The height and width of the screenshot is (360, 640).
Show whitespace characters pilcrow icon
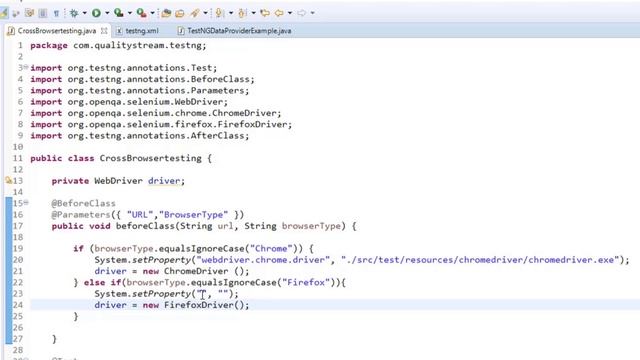[56, 13]
